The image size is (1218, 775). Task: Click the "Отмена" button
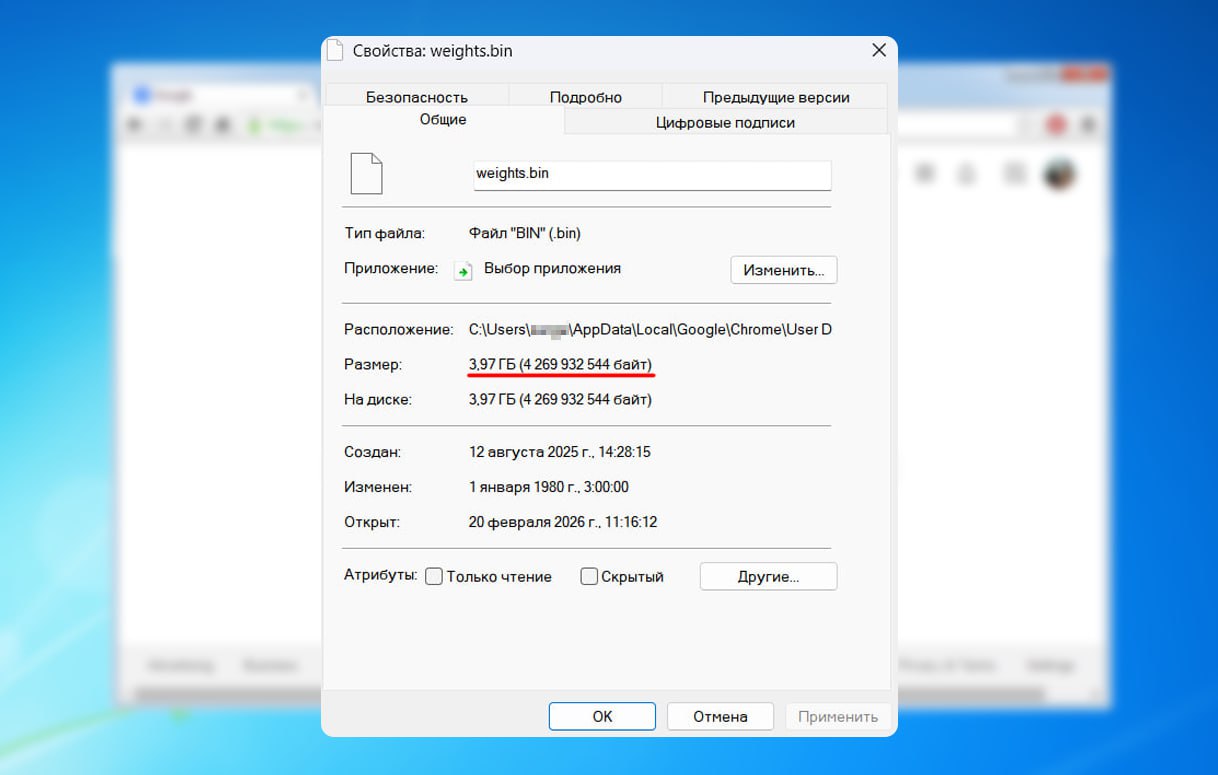tap(720, 716)
